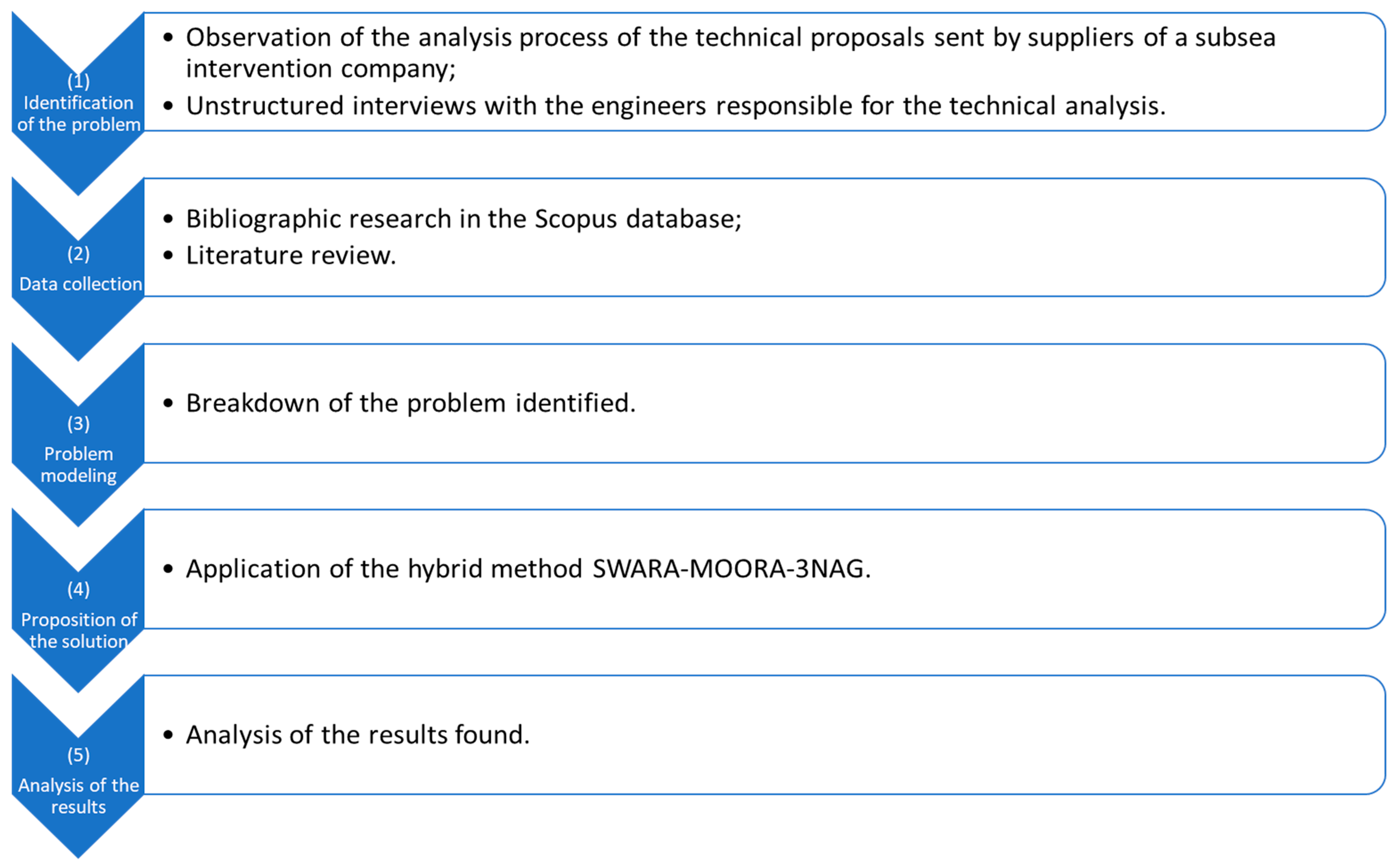Click the text "intervention company;" in step one
Image resolution: width=1398 pixels, height=868 pixels.
click(x=320, y=69)
